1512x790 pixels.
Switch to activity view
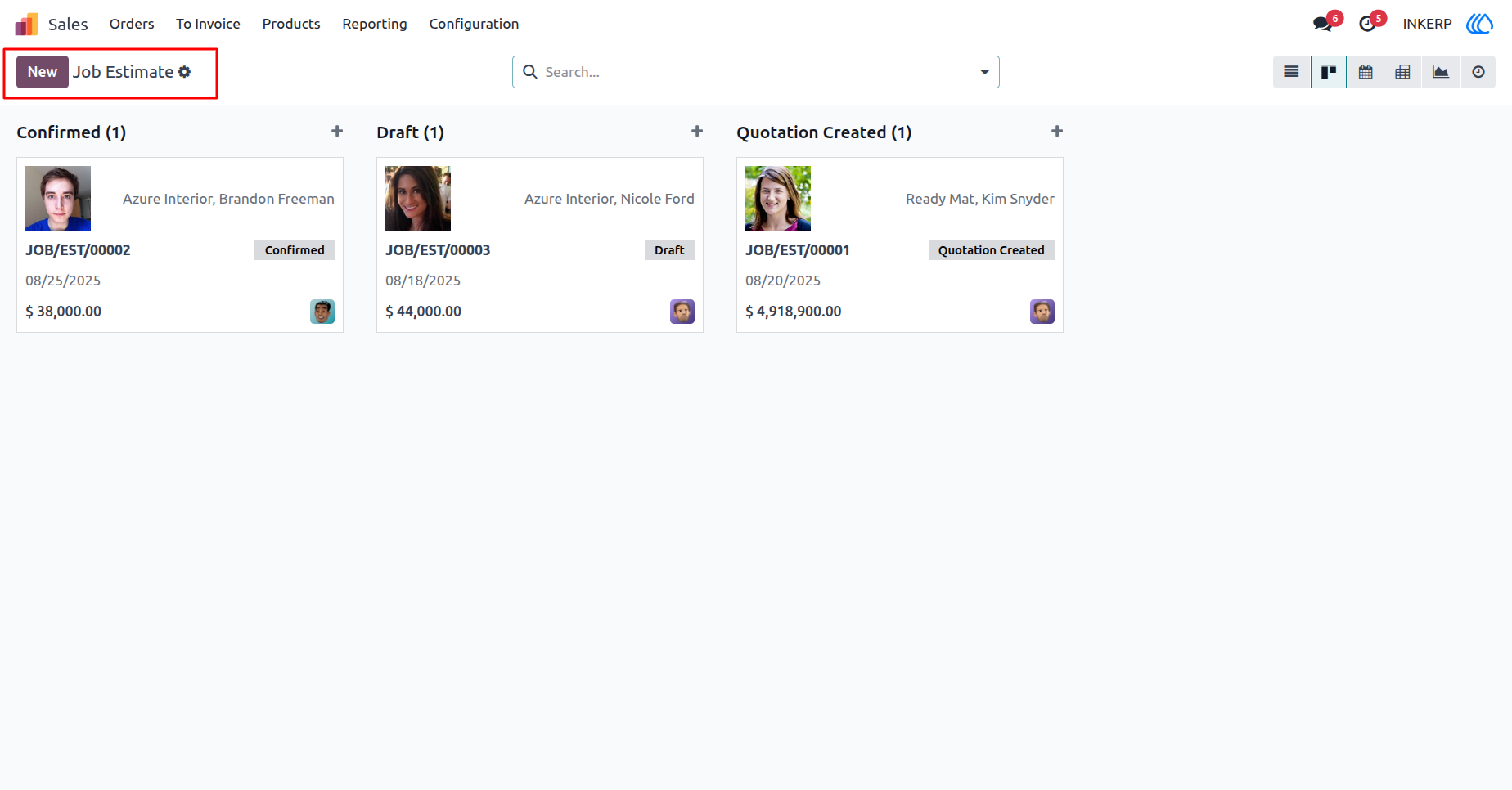tap(1478, 72)
